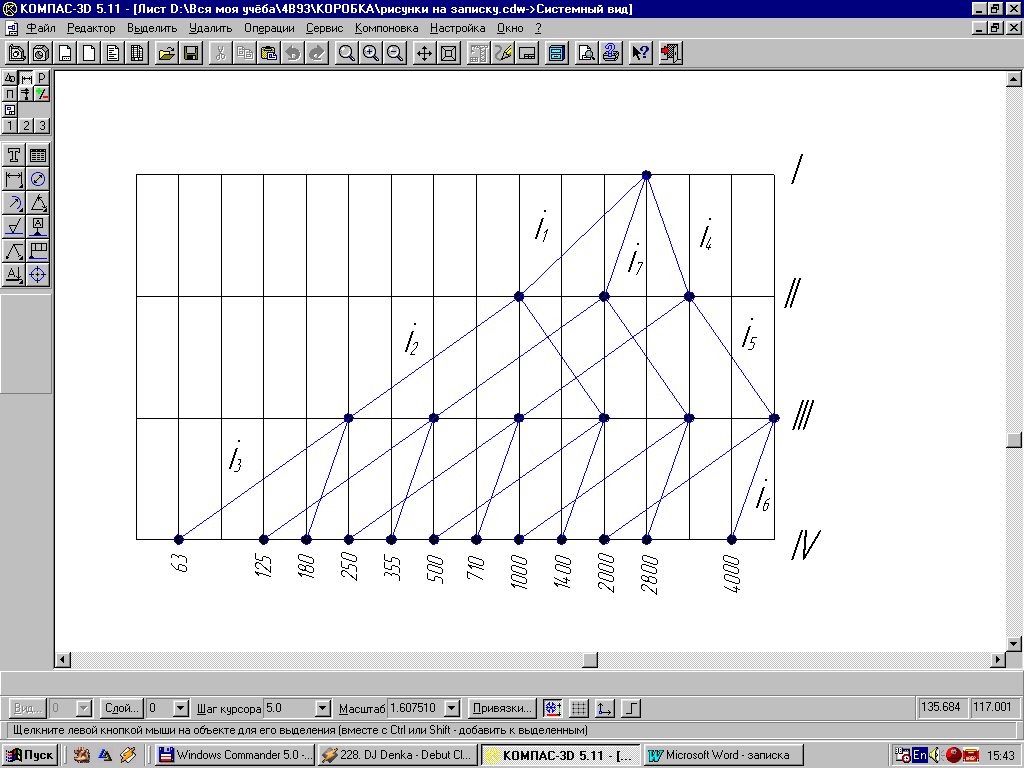Switch to the P parametrization panel

click(42, 78)
